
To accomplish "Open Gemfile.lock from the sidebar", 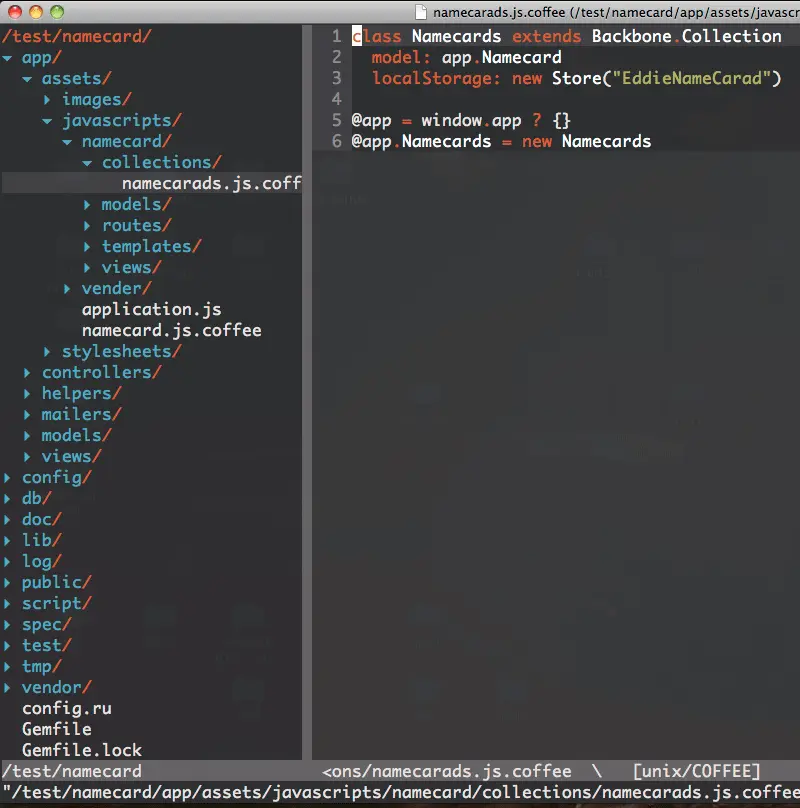I will [81, 750].
